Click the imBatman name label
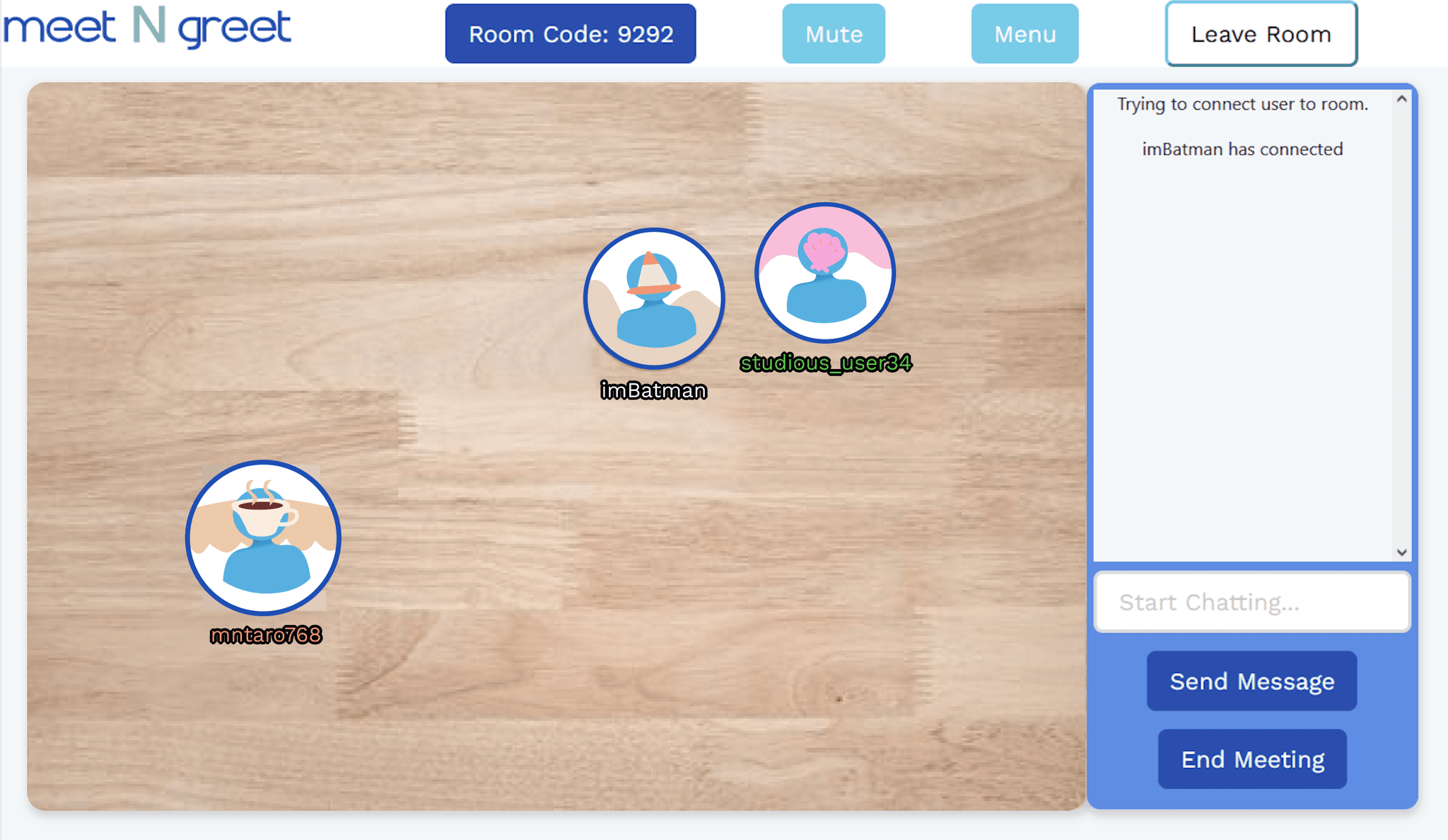 653,390
